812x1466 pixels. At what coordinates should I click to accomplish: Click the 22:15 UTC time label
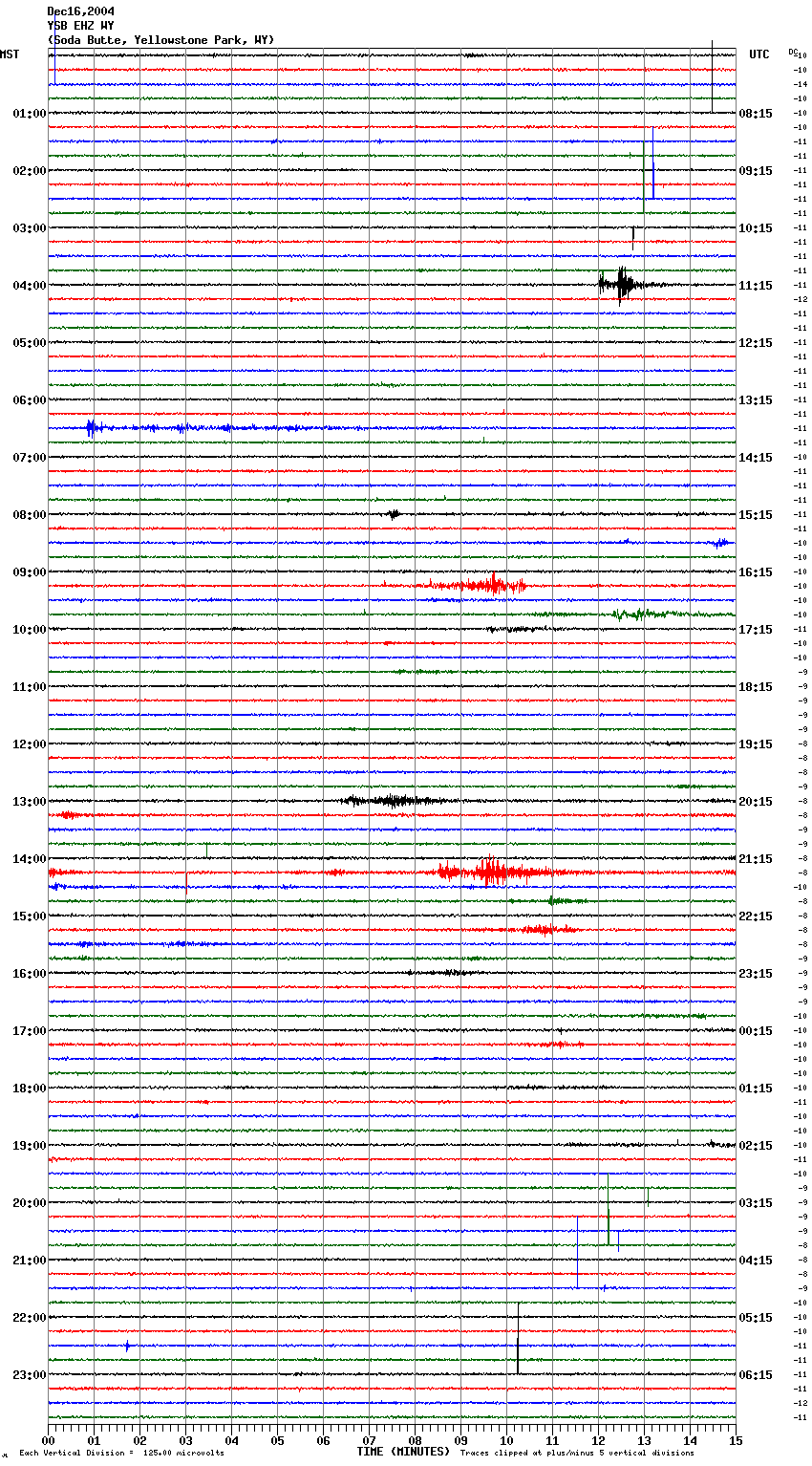(756, 916)
